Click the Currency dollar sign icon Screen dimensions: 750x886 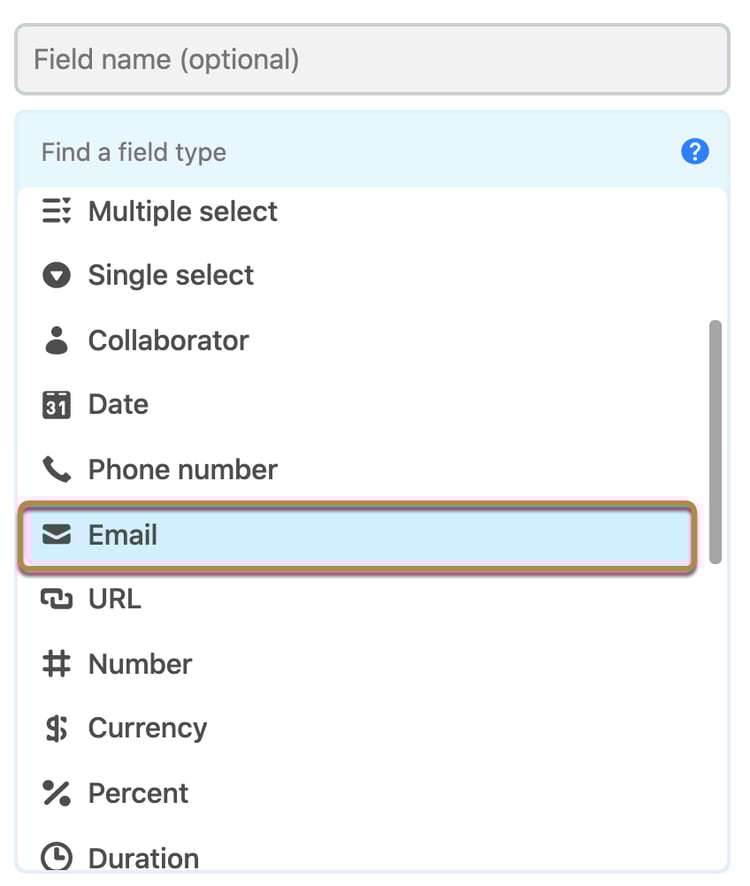tap(57, 728)
